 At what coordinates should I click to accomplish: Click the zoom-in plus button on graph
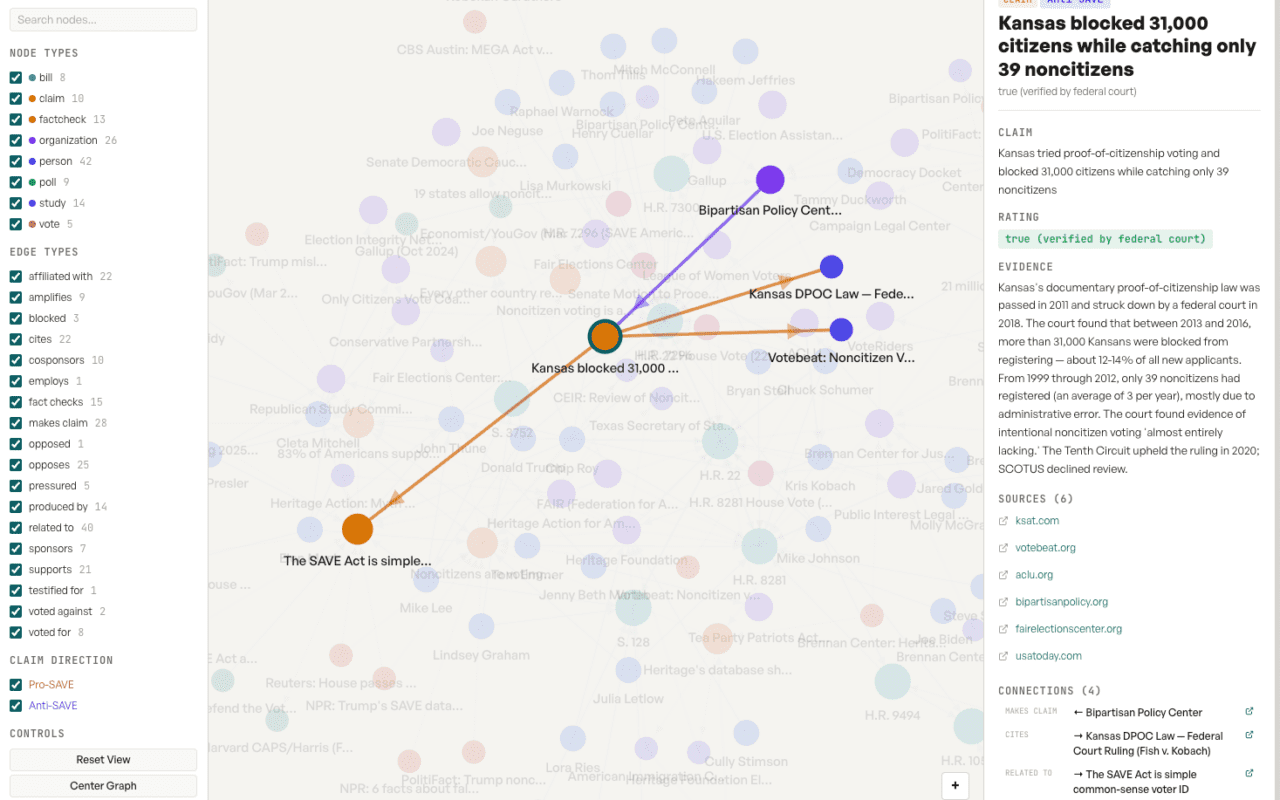tap(955, 786)
